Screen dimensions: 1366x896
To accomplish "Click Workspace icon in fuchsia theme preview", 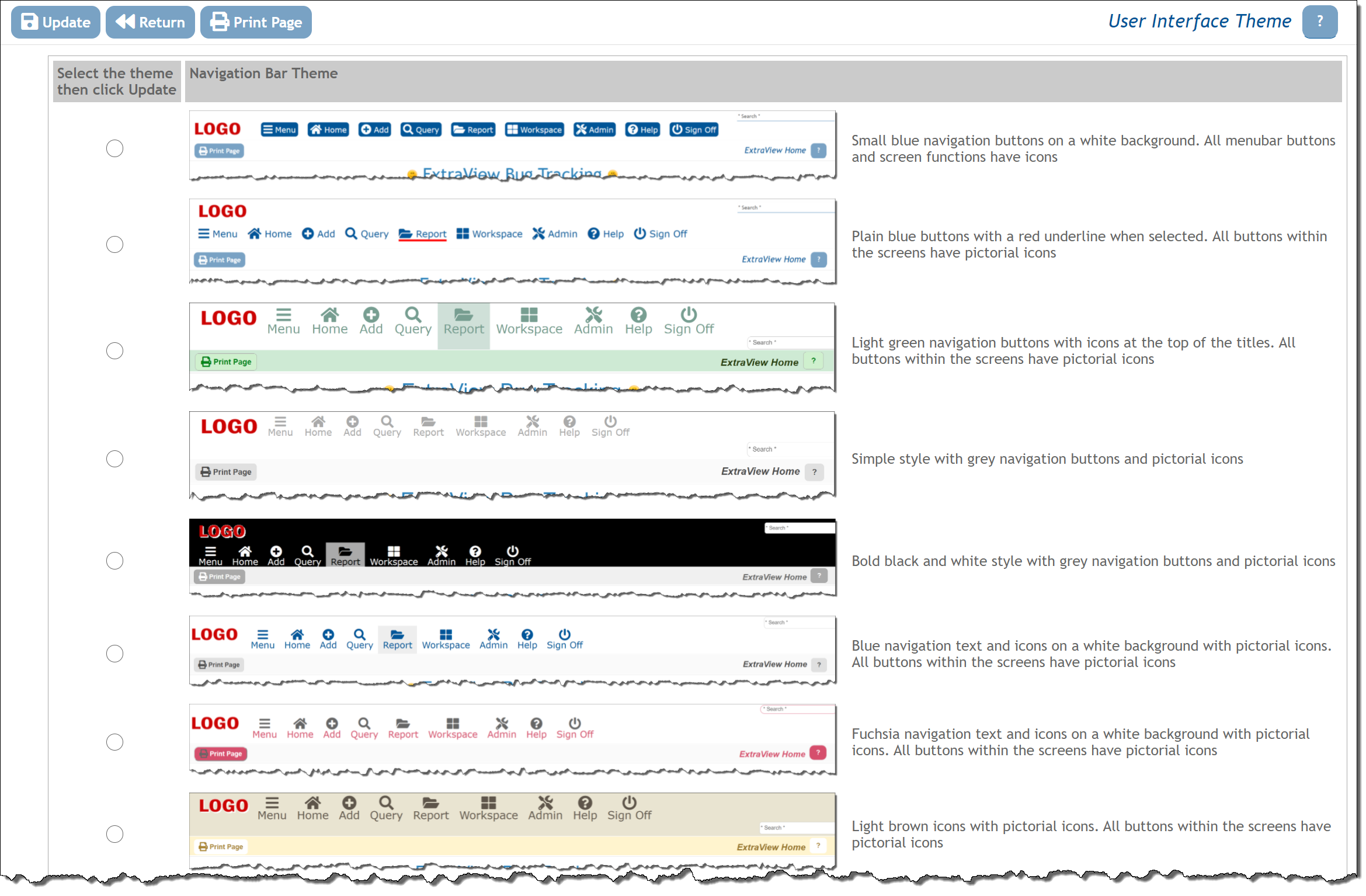I will 453,723.
